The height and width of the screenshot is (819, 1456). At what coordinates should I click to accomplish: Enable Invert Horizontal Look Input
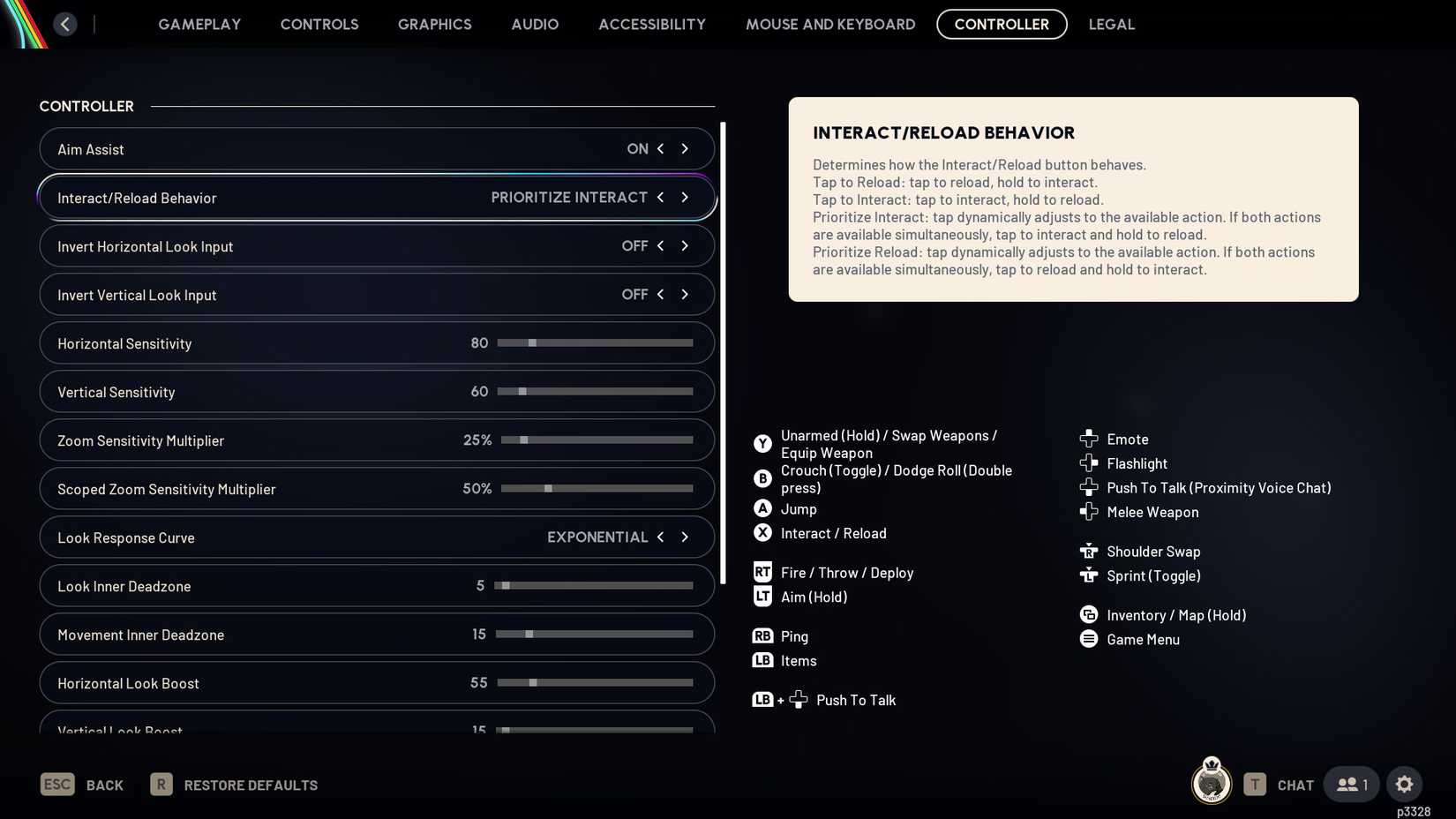click(x=685, y=246)
